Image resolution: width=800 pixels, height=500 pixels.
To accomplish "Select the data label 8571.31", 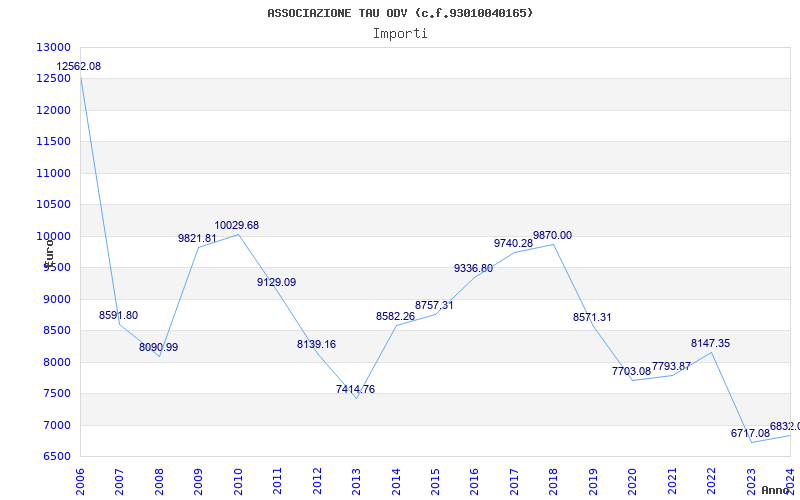I will pos(592,317).
